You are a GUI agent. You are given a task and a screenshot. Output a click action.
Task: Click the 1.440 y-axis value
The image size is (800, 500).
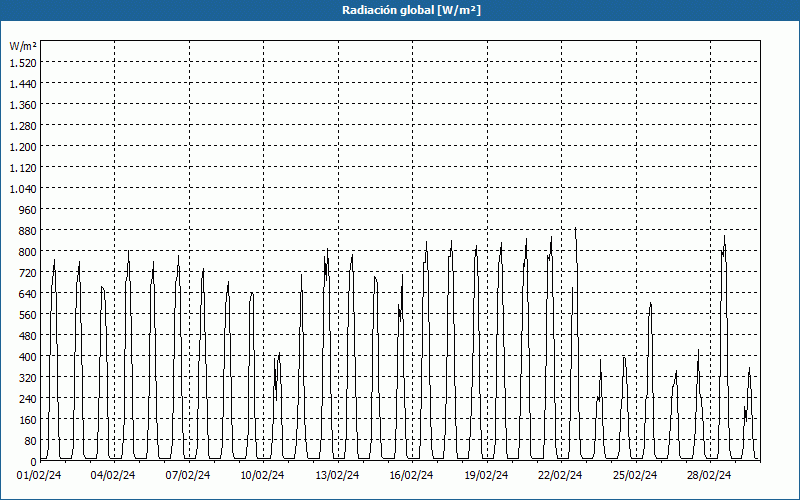(x=23, y=84)
